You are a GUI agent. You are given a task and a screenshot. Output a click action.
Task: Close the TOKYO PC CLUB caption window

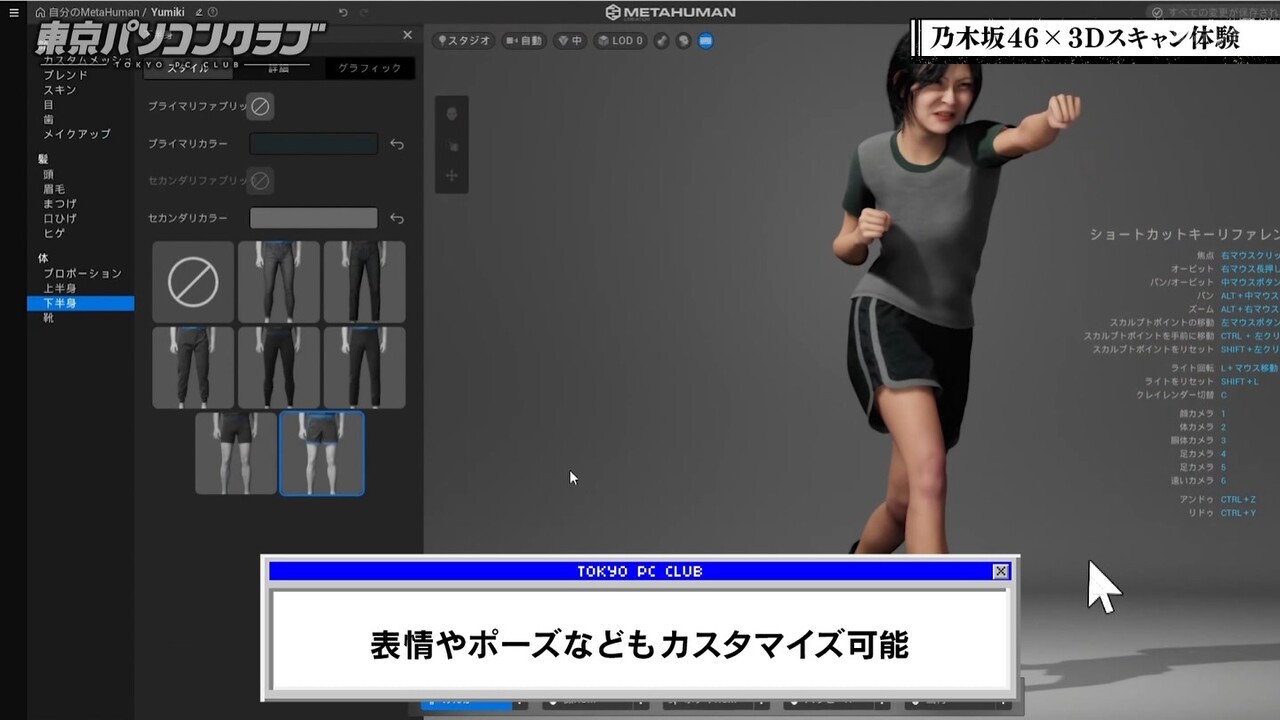(x=1000, y=571)
